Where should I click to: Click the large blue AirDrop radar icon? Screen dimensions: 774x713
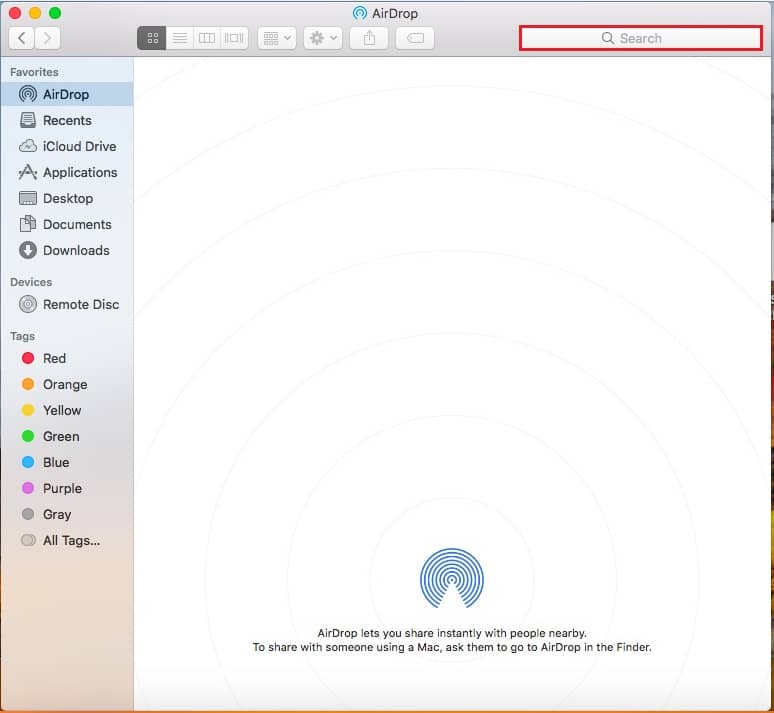pyautogui.click(x=452, y=578)
